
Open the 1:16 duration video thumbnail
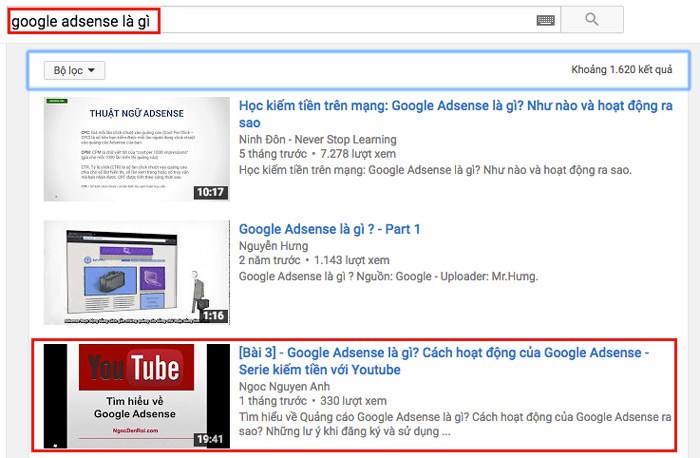[x=137, y=272]
